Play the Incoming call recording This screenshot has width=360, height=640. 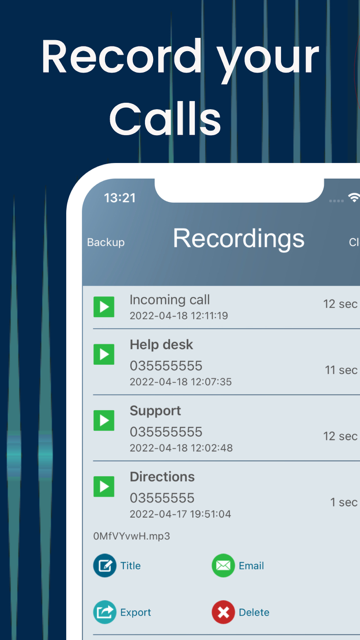[104, 307]
